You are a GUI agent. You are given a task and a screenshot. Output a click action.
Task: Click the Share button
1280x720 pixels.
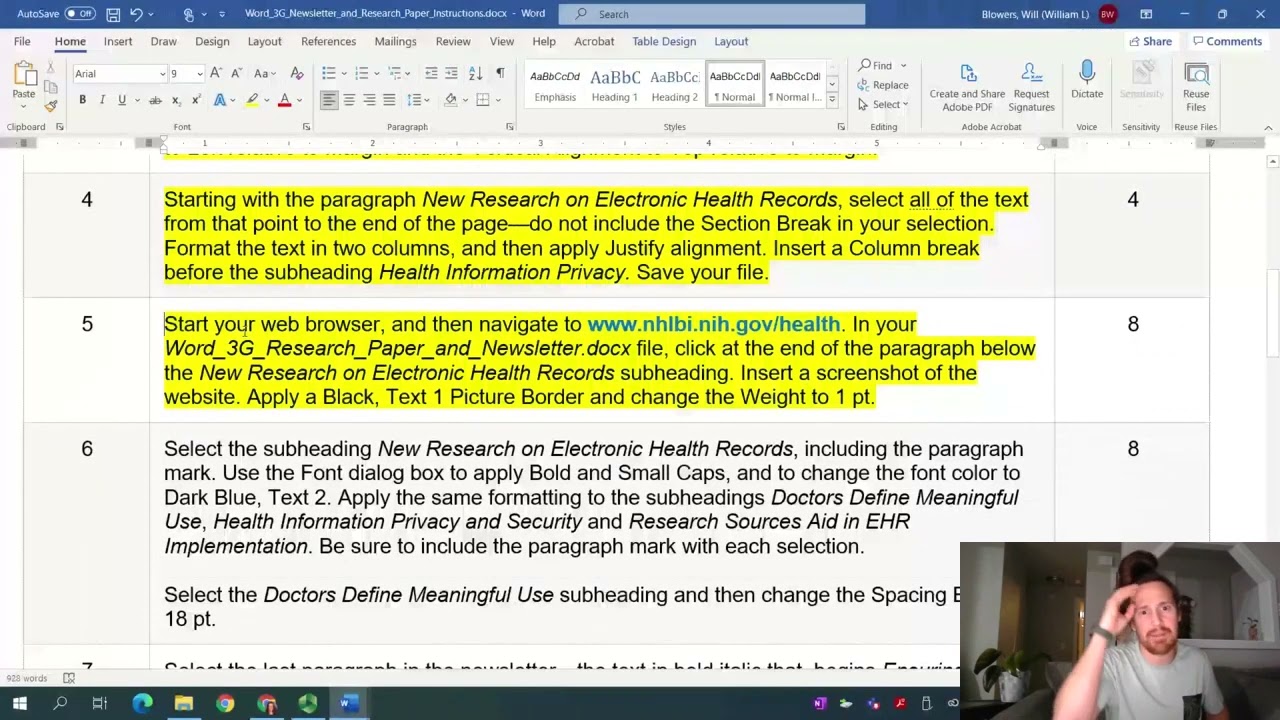tap(1150, 41)
